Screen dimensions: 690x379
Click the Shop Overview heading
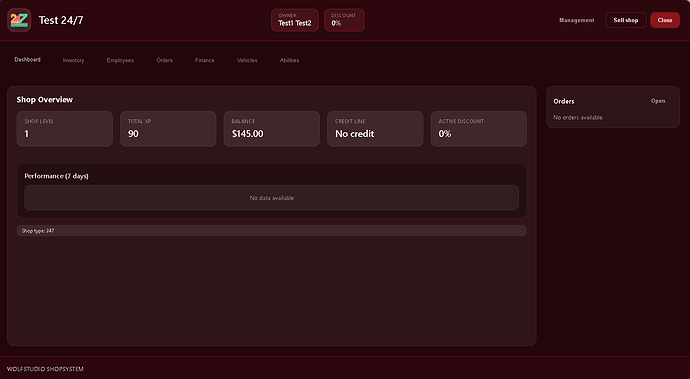pyautogui.click(x=44, y=99)
